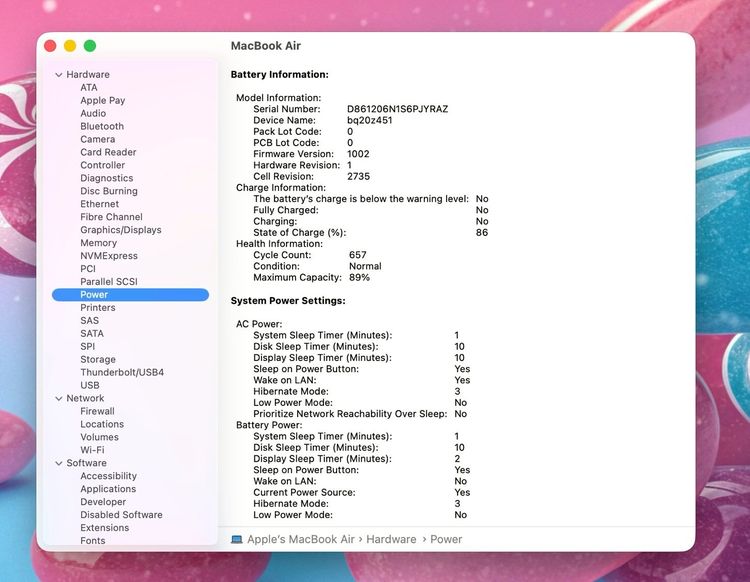Select Graphics/Displays in the sidebar
The width and height of the screenshot is (750, 582).
point(121,230)
